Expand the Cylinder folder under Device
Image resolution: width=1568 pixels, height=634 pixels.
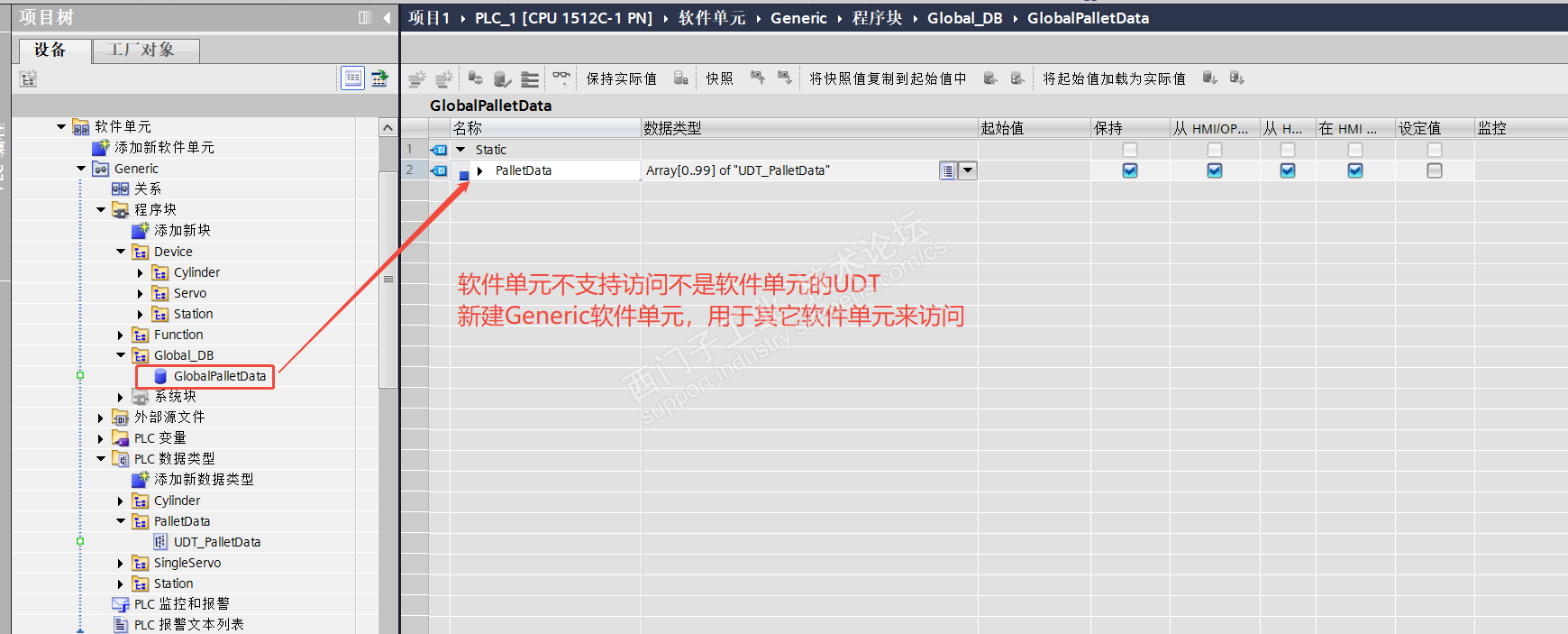coord(140,272)
